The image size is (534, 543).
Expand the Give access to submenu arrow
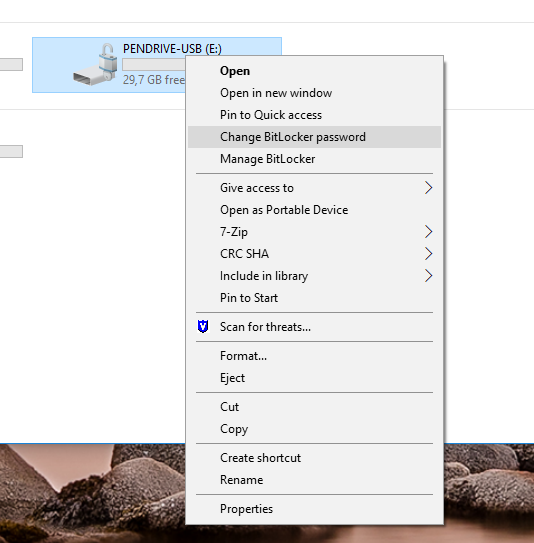click(429, 188)
